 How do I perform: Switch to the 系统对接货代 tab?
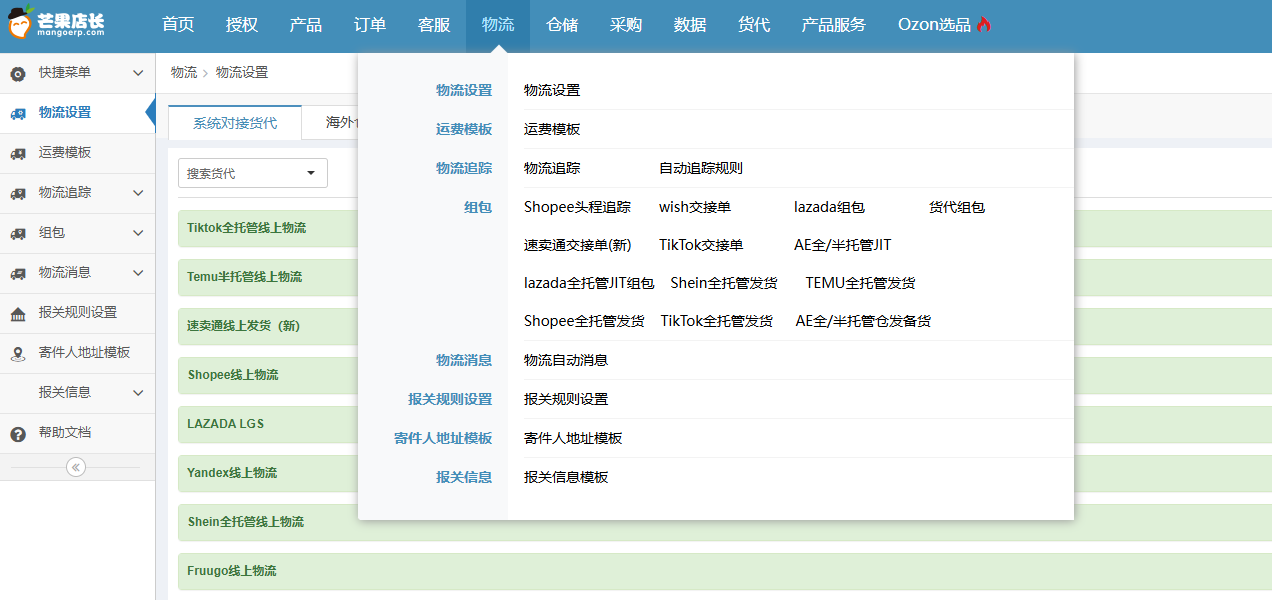(x=235, y=123)
